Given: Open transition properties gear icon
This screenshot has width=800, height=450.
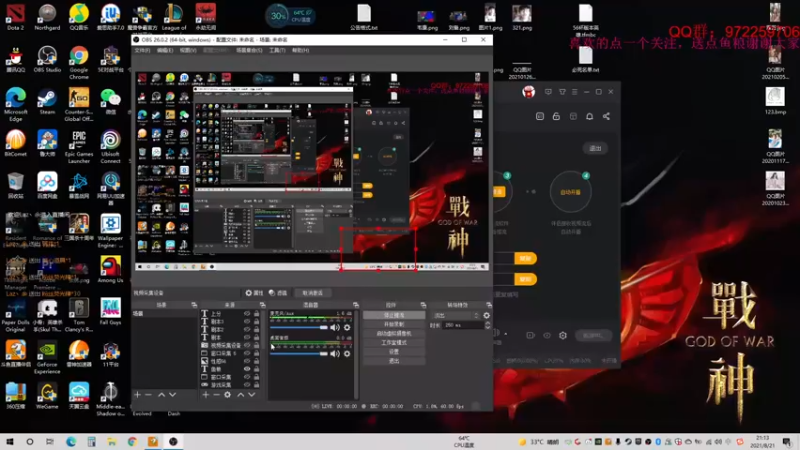Looking at the screenshot, I should (486, 316).
